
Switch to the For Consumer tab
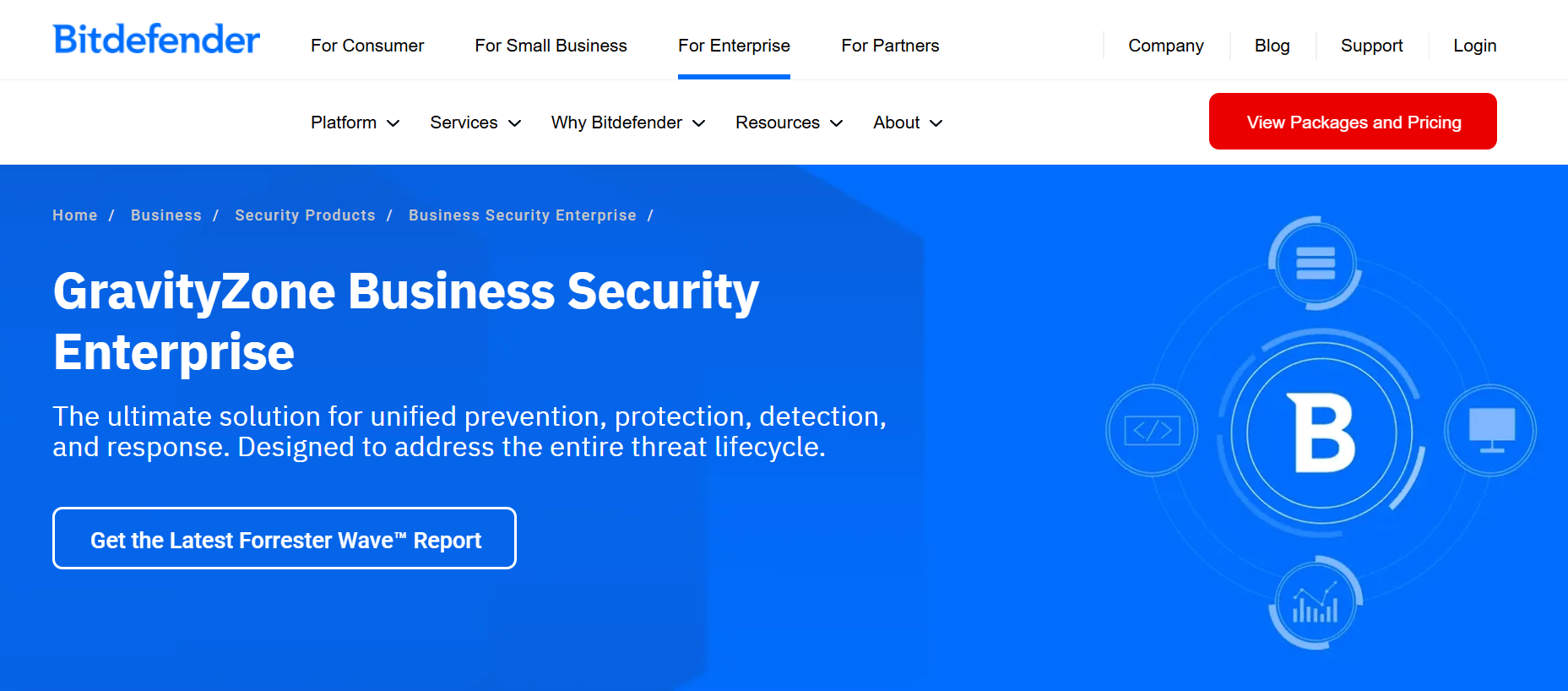click(367, 46)
